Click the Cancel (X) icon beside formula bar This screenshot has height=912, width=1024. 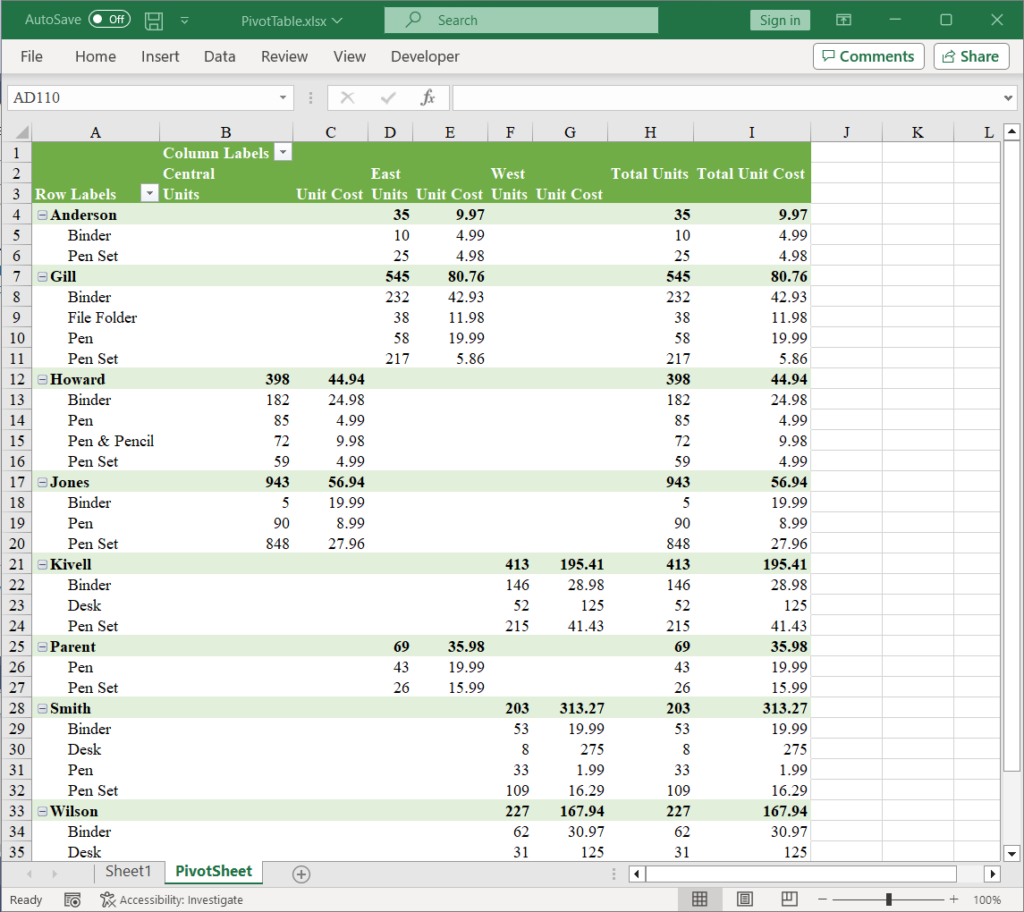[x=348, y=97]
